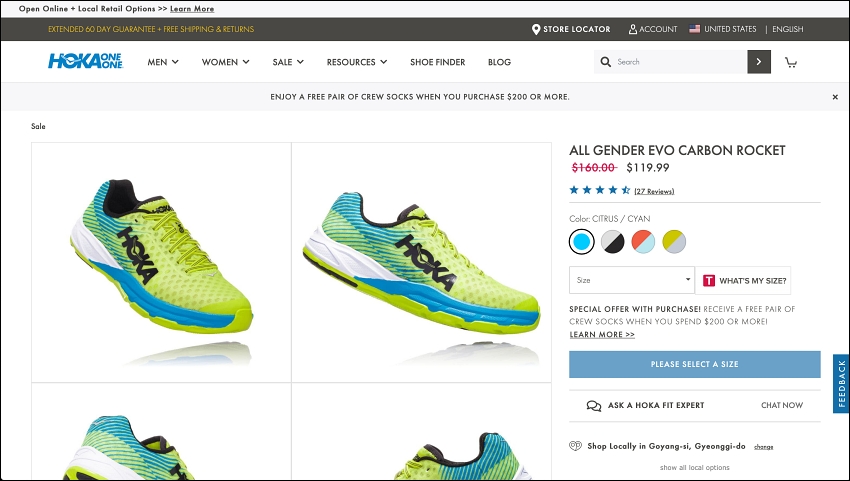The width and height of the screenshot is (850, 481).
Task: Click the HOKA ONE ONE logo
Action: 85,61
